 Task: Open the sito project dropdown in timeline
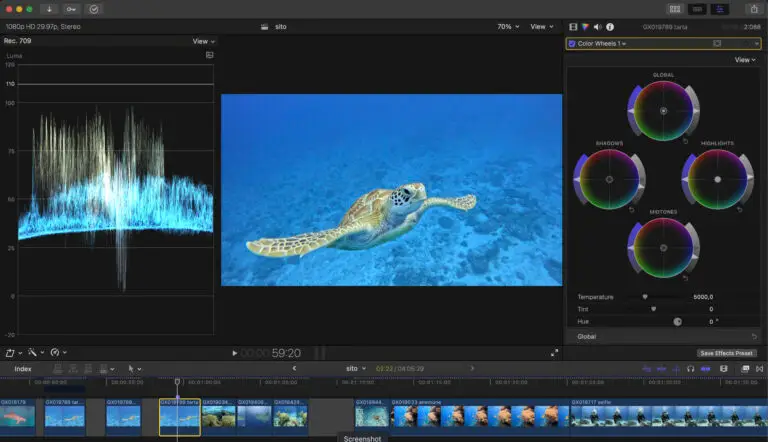point(356,368)
